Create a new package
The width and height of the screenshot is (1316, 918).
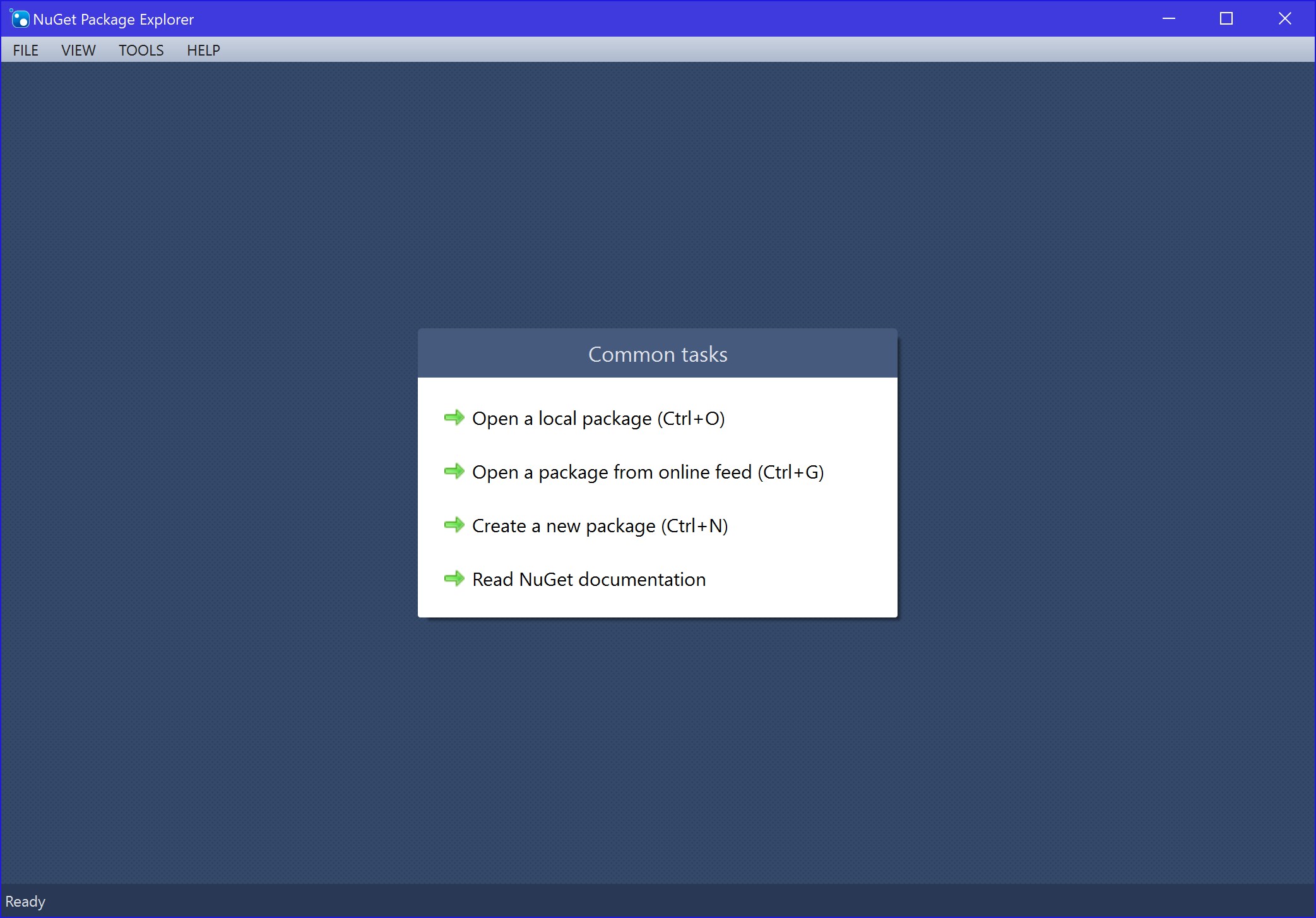click(600, 525)
